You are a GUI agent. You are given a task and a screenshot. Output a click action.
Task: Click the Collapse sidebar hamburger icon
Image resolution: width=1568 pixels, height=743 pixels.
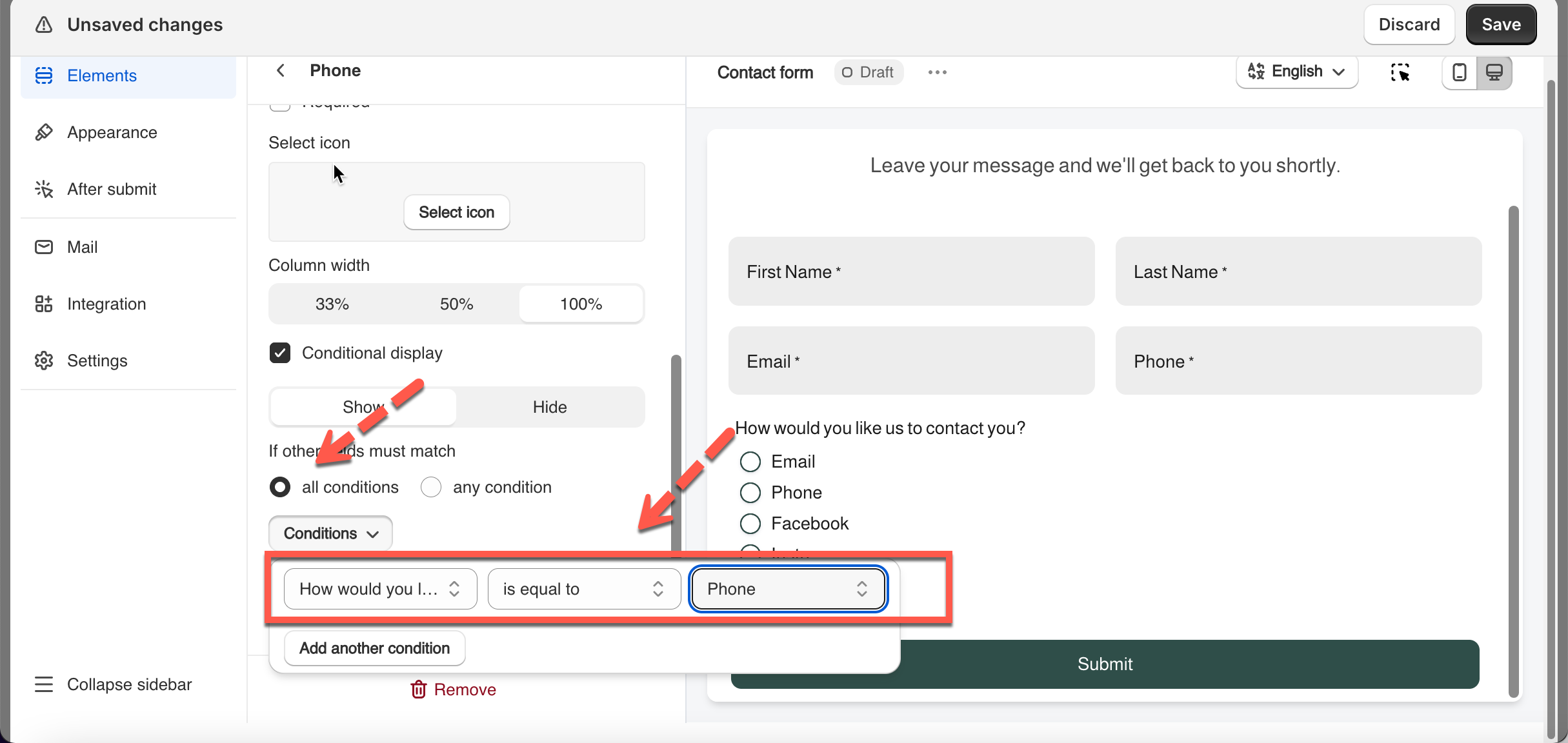point(44,684)
